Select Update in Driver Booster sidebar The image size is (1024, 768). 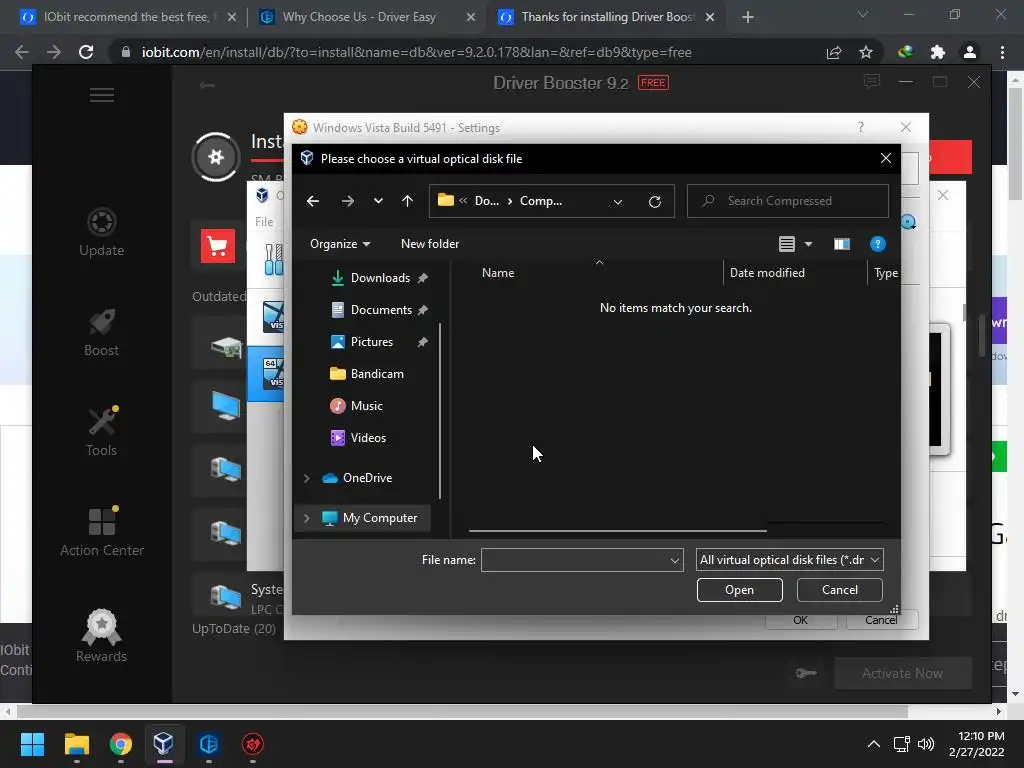(x=101, y=232)
